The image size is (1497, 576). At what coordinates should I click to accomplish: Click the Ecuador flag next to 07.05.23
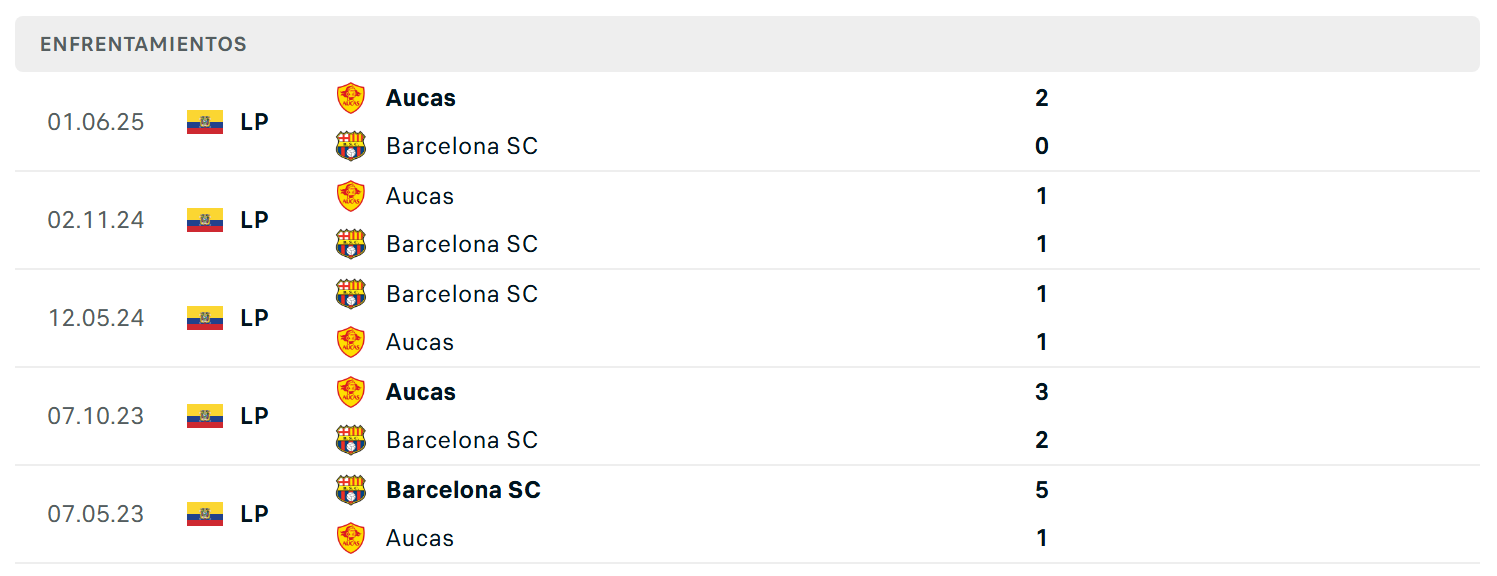tap(205, 514)
